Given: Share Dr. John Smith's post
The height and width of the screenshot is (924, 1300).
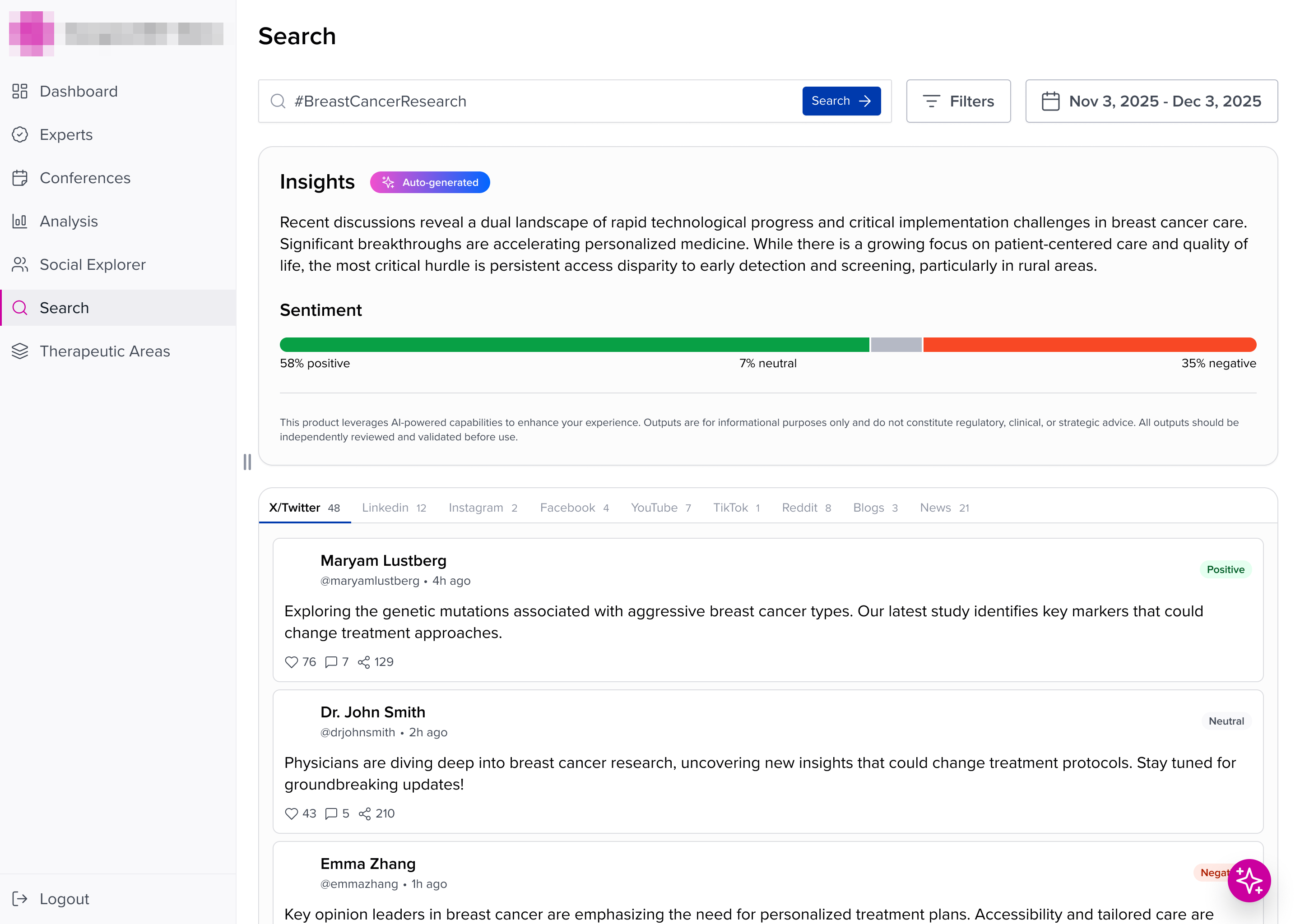Looking at the screenshot, I should pyautogui.click(x=365, y=813).
